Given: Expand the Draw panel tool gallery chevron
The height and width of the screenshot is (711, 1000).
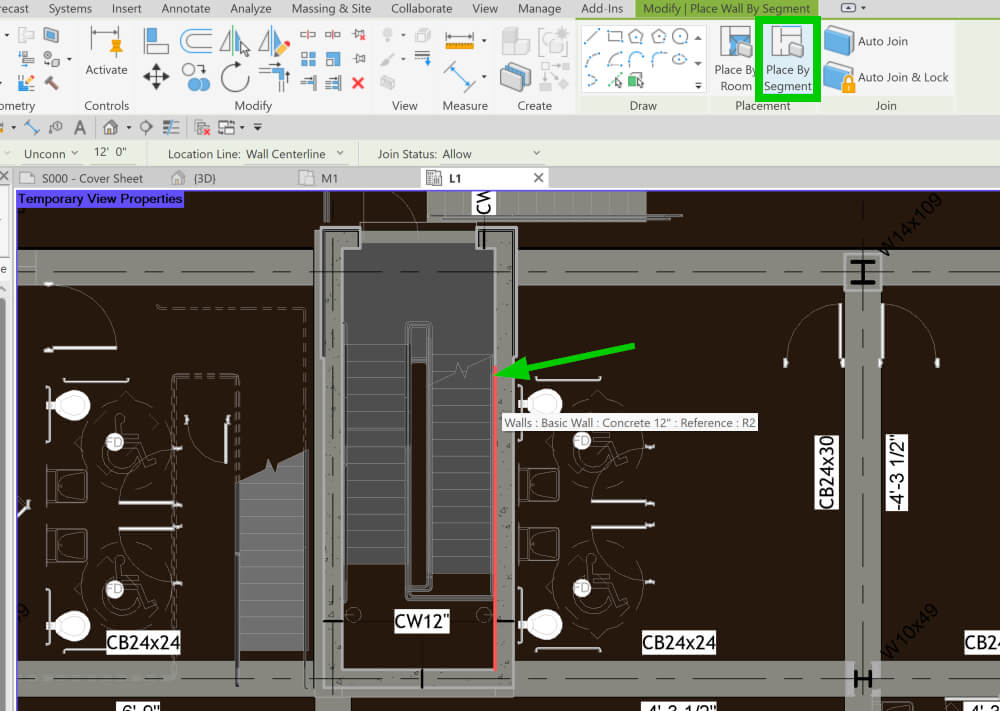Looking at the screenshot, I should click(x=699, y=84).
